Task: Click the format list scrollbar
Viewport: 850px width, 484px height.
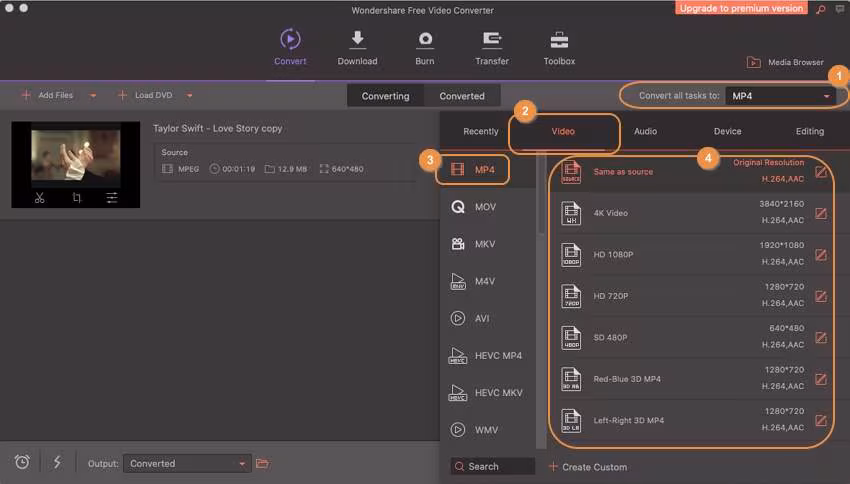Action: click(x=541, y=195)
